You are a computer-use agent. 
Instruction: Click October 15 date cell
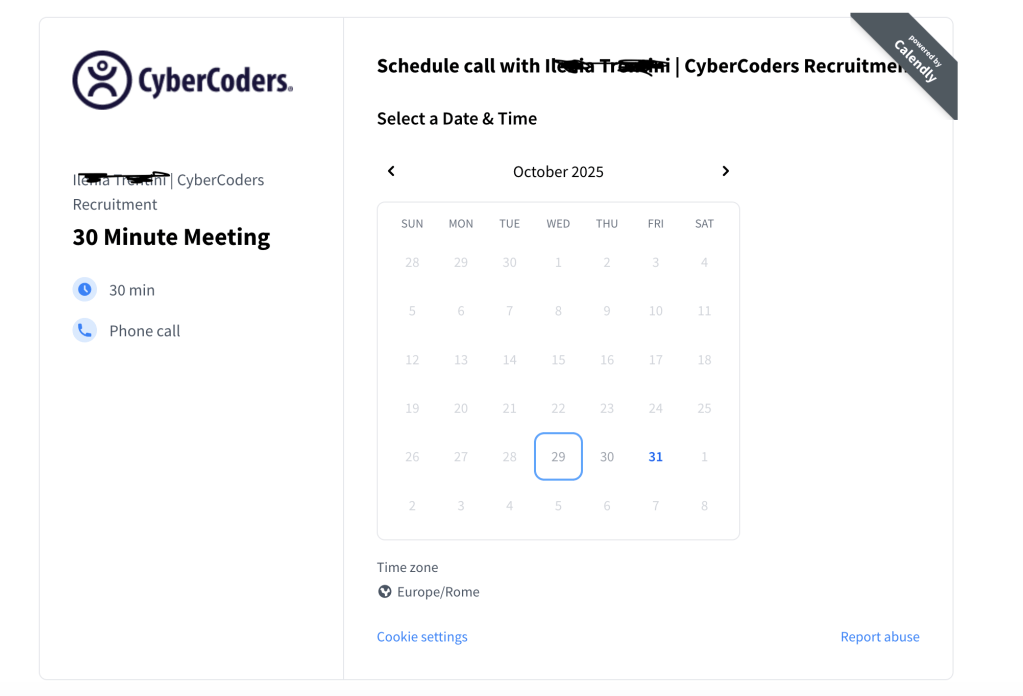(558, 360)
